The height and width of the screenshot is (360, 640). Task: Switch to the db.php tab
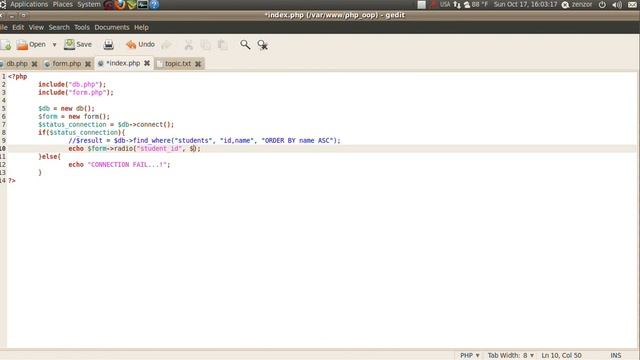16,64
